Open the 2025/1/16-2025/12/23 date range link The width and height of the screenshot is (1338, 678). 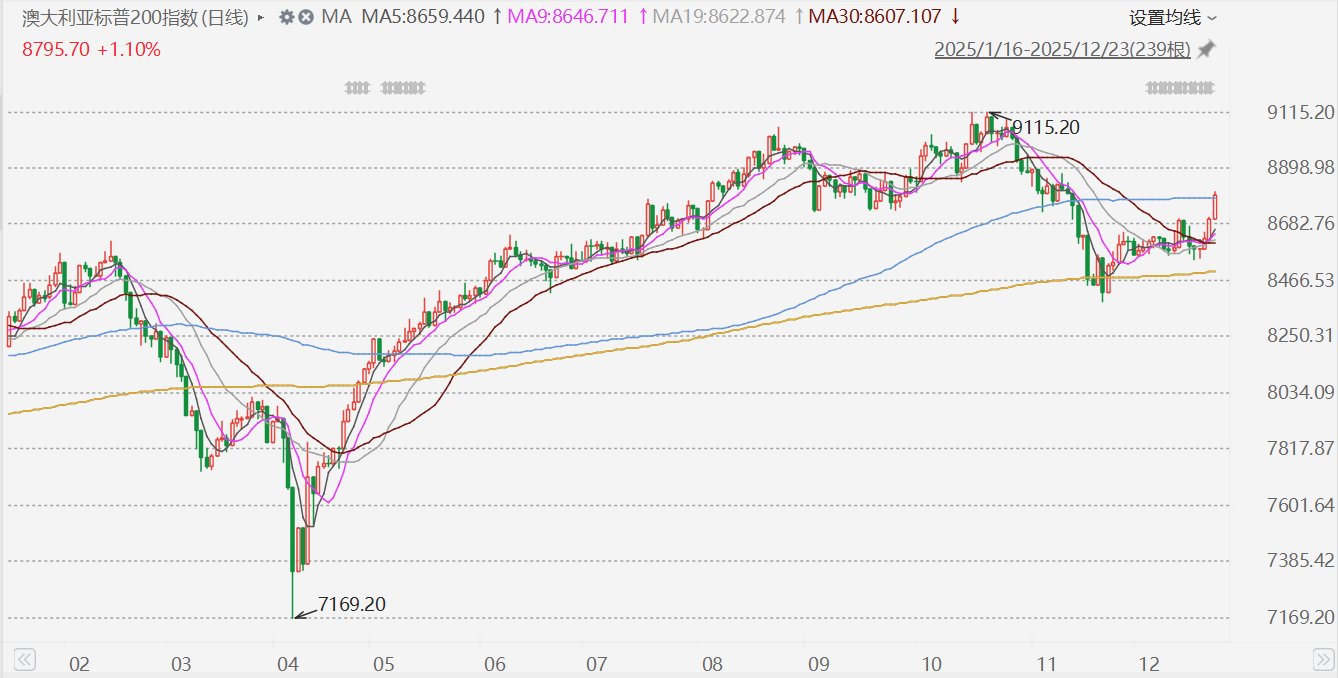point(1062,50)
